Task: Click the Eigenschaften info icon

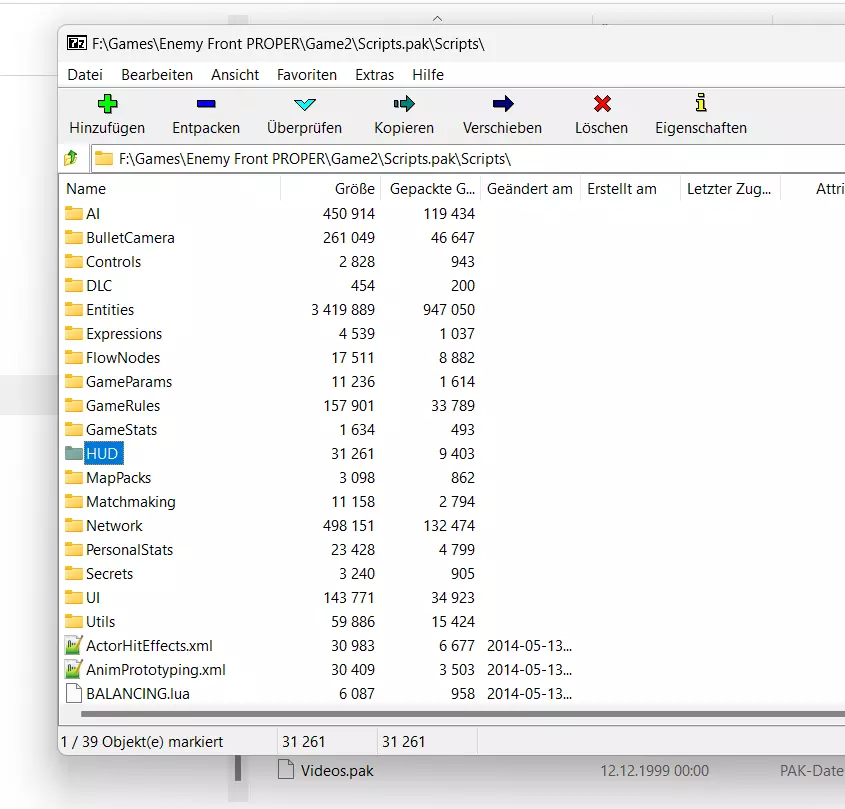Action: click(701, 102)
